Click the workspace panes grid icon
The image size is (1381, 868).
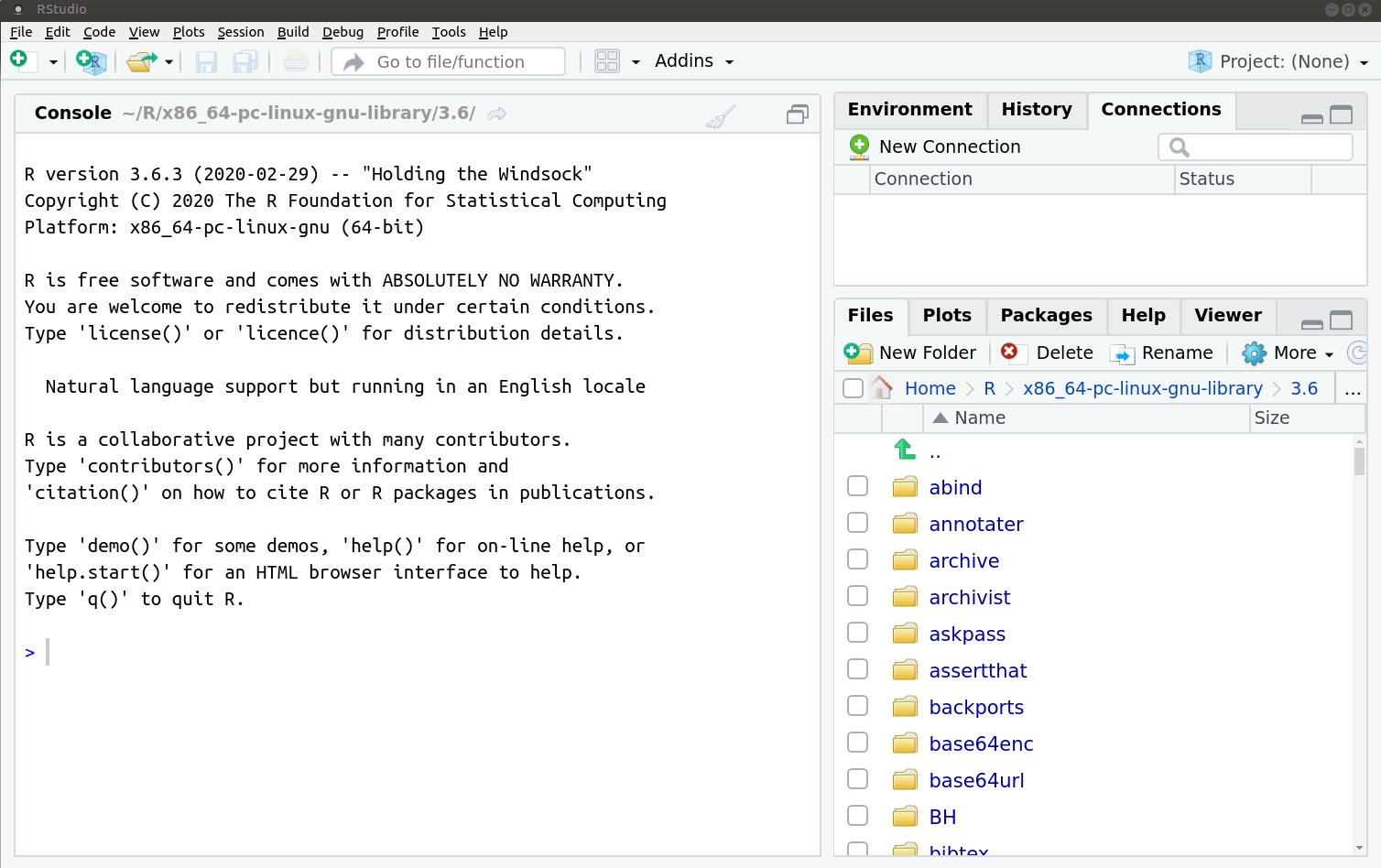pyautogui.click(x=607, y=61)
